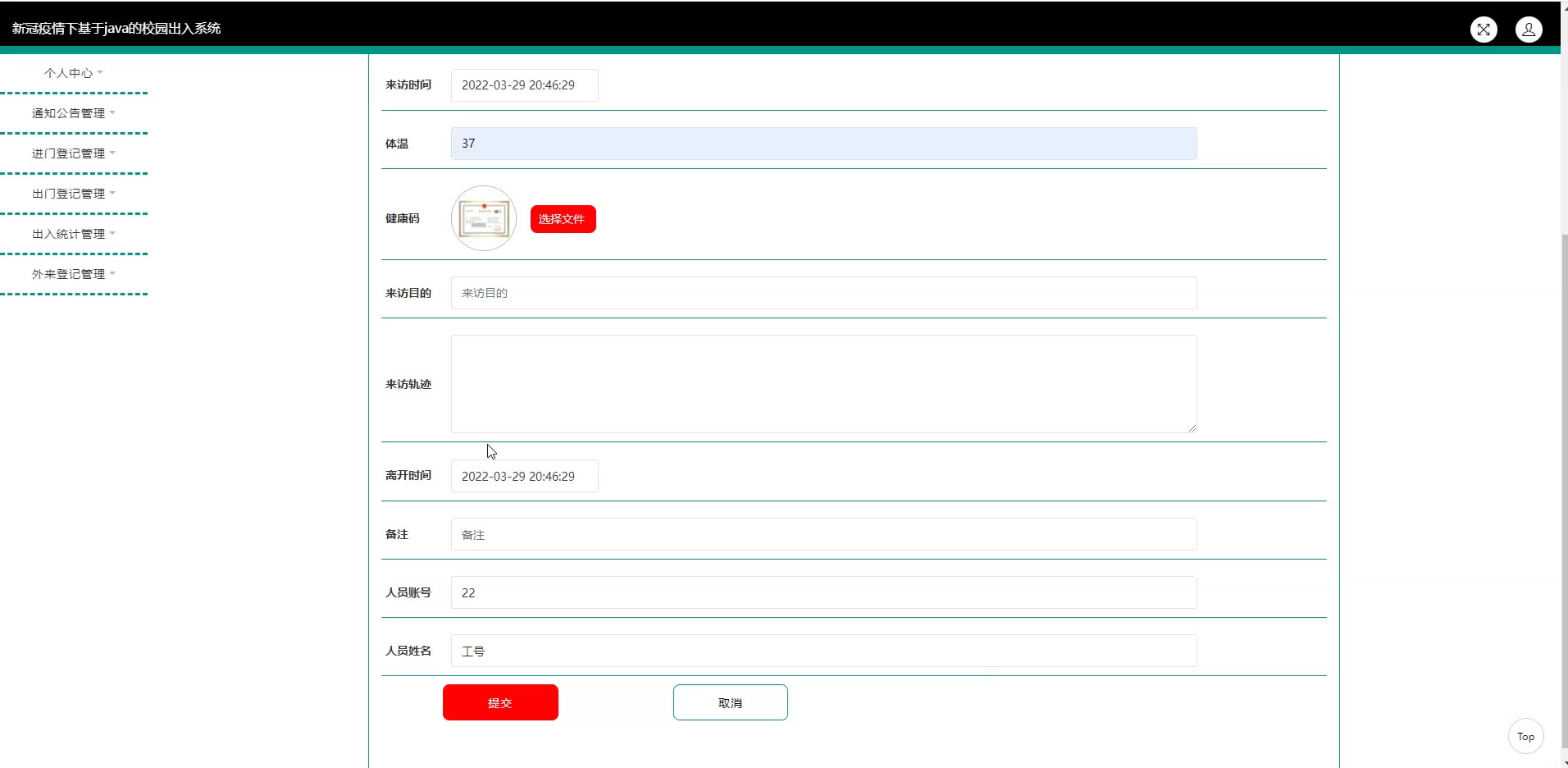1568x768 pixels.
Task: Focus the 来访目的 input field
Action: [x=824, y=293]
